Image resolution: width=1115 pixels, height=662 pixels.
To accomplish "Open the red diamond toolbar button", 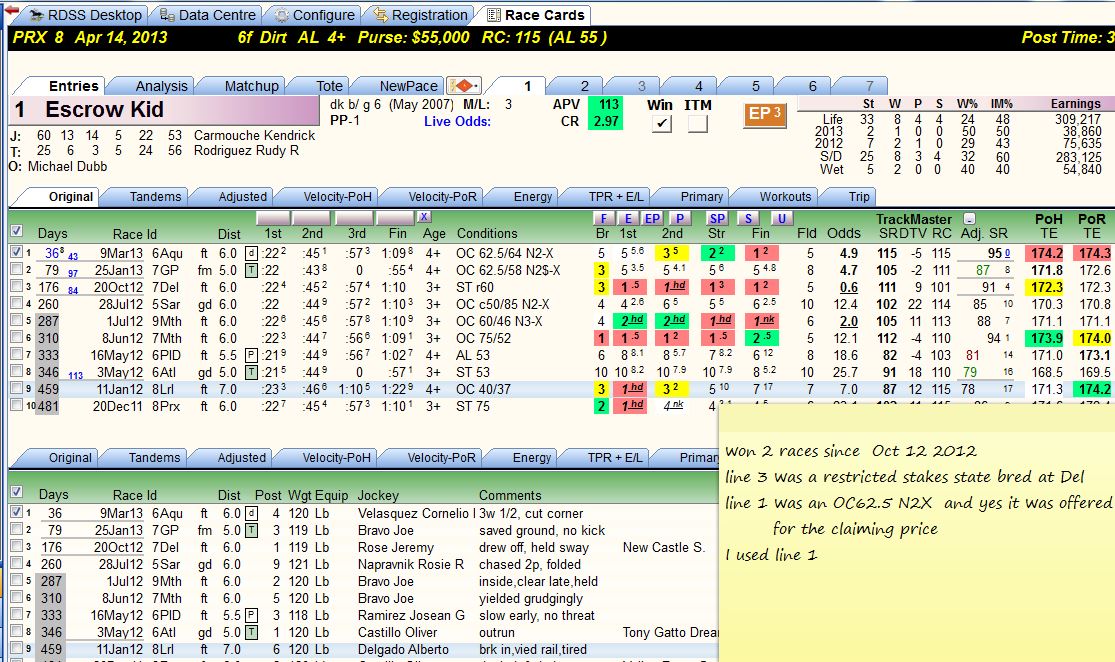I will 464,86.
